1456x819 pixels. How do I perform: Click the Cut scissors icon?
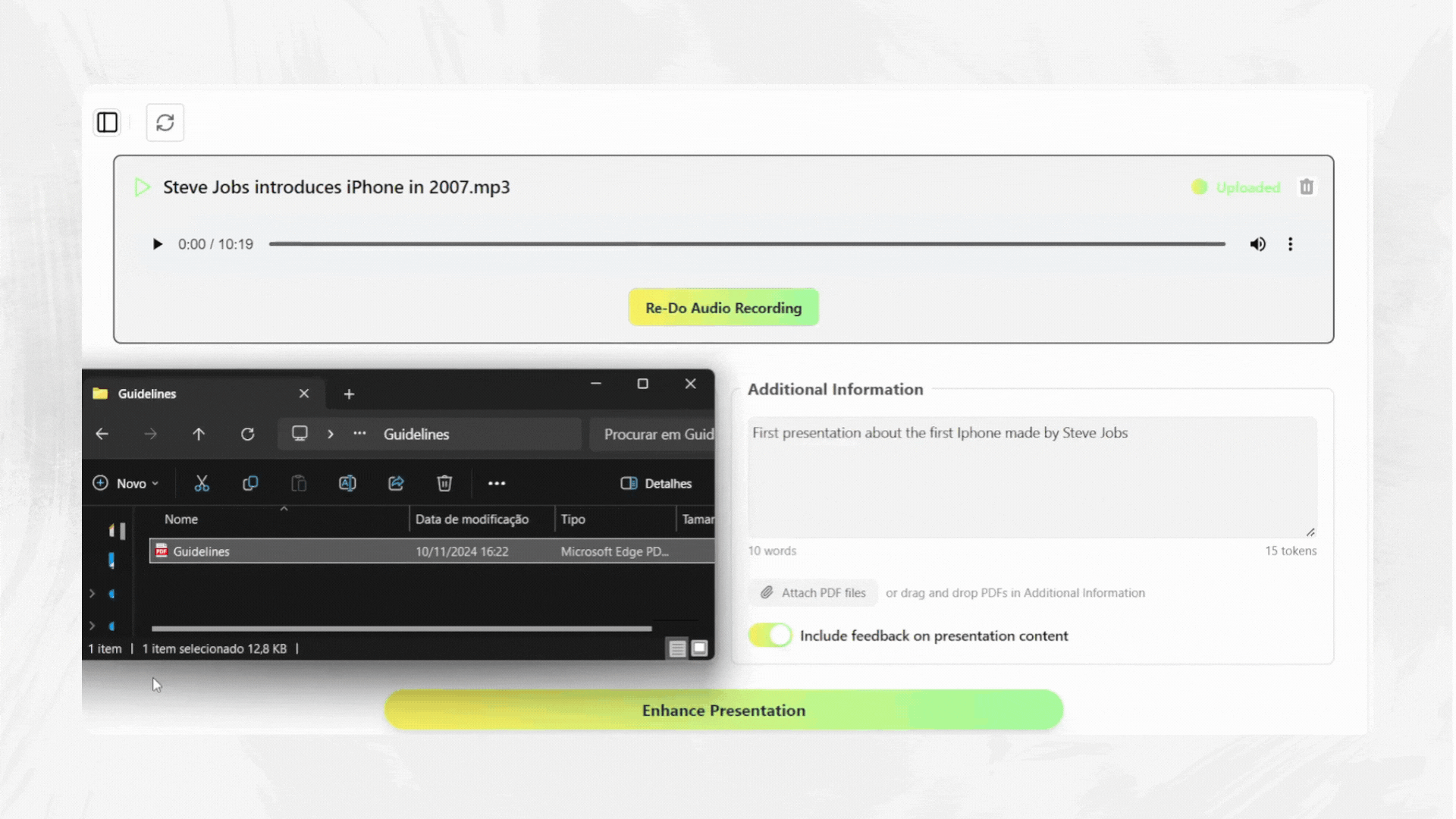point(202,483)
